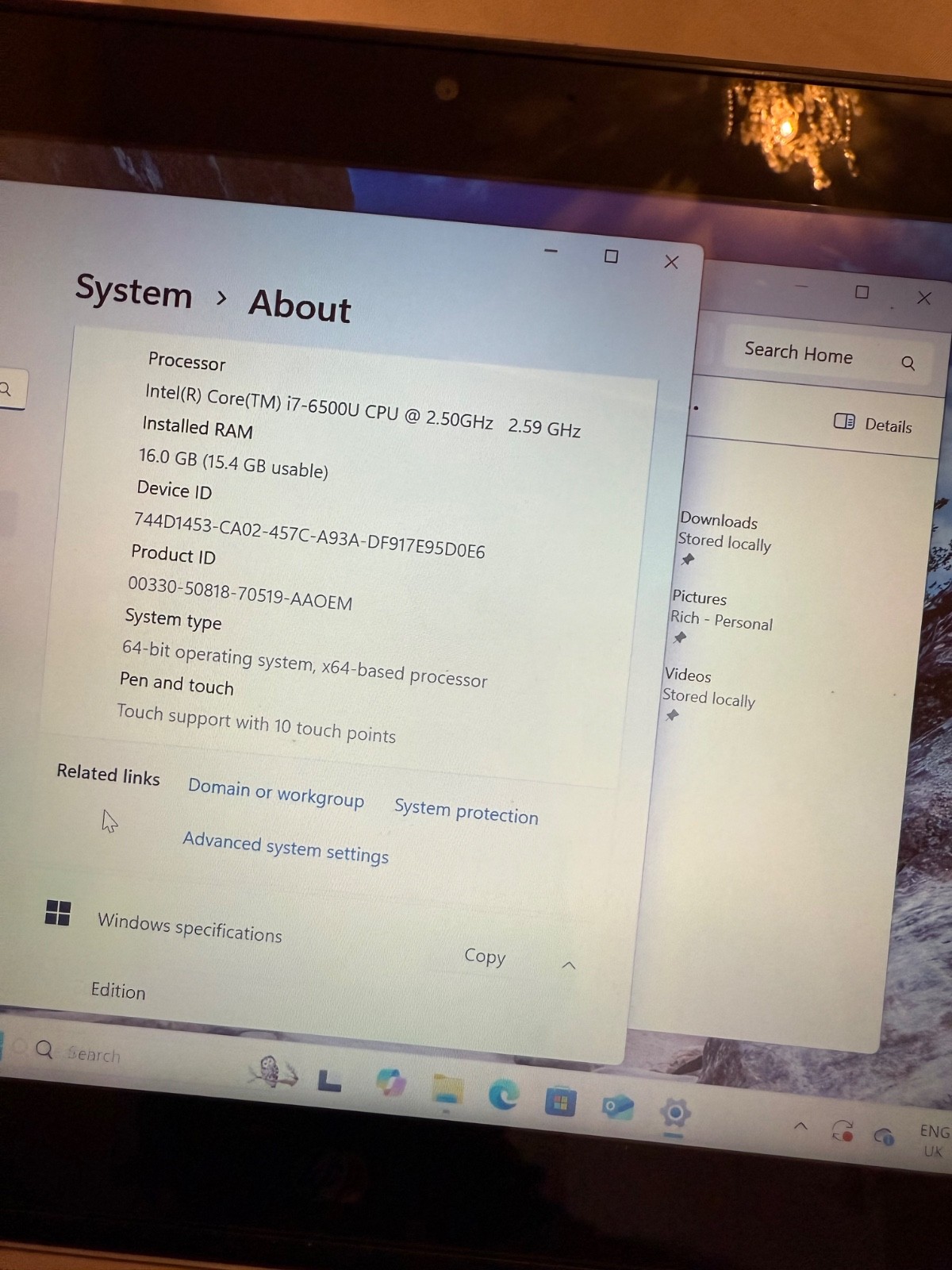Open the Downloads folder in Explorer
The width and height of the screenshot is (952, 1270).
coord(719,521)
